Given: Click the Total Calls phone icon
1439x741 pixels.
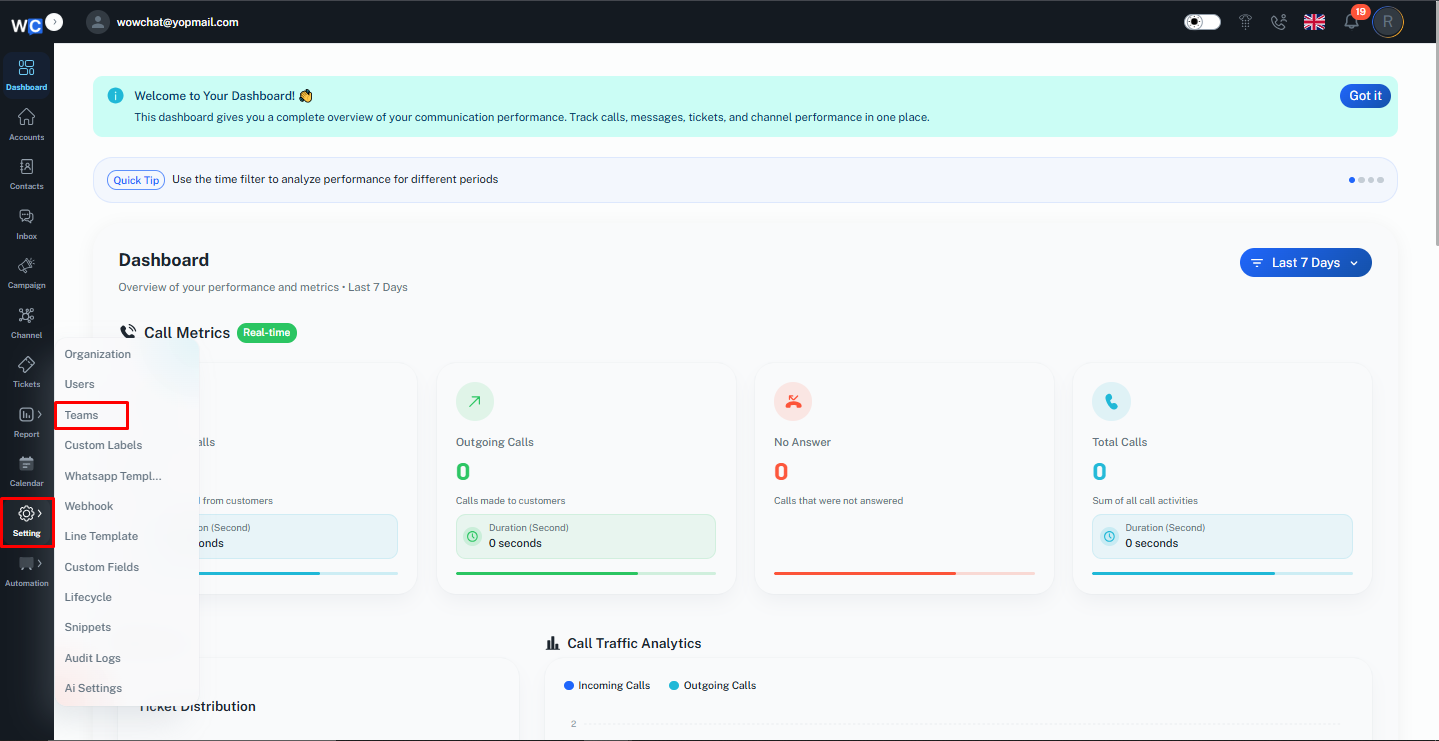Looking at the screenshot, I should (x=1111, y=401).
